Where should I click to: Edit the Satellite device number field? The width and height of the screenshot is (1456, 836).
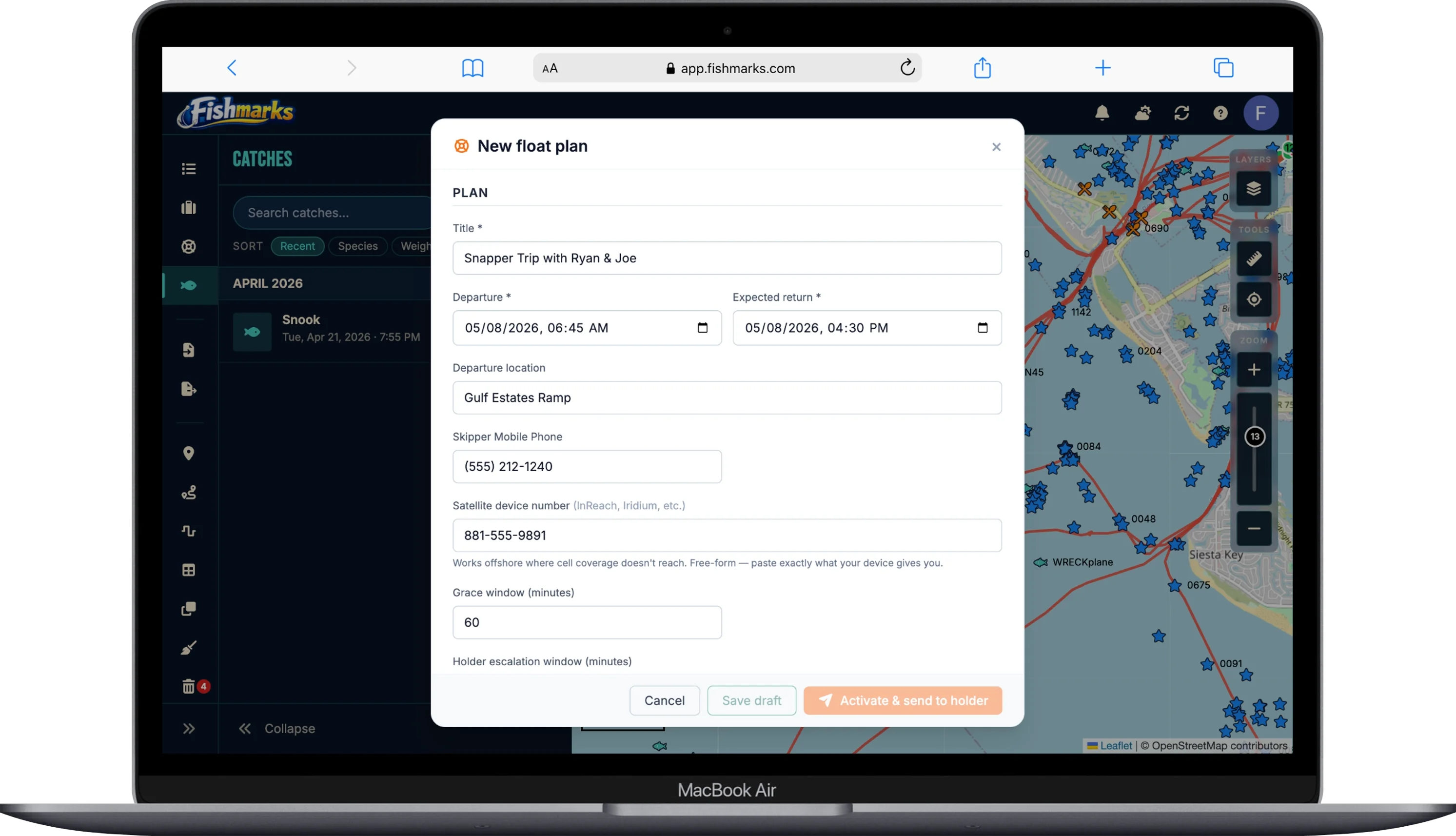[x=727, y=536]
